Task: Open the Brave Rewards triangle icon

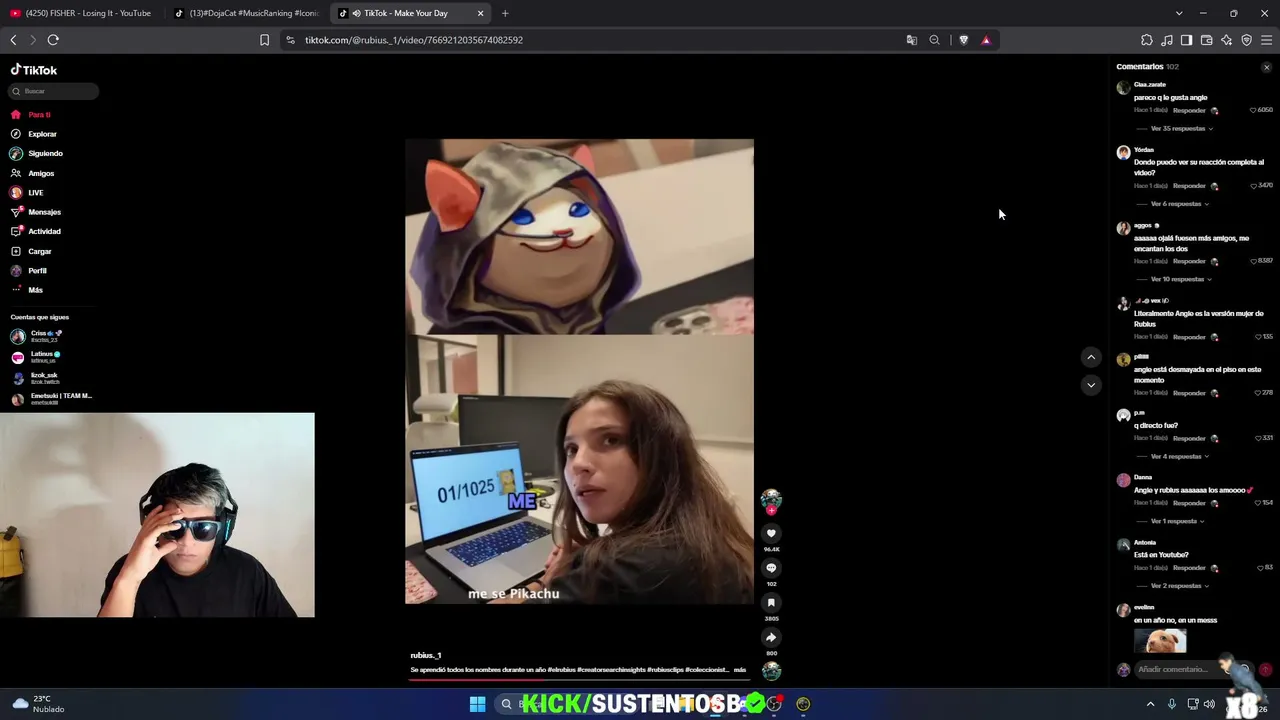Action: click(x=986, y=40)
